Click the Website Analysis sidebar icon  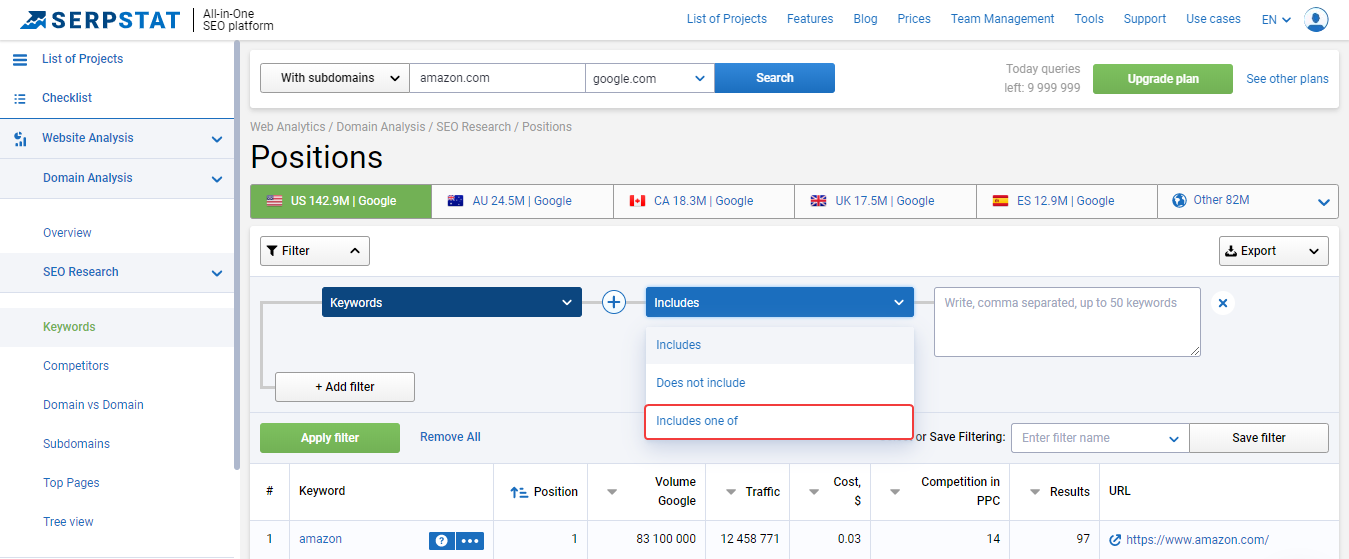pyautogui.click(x=20, y=139)
